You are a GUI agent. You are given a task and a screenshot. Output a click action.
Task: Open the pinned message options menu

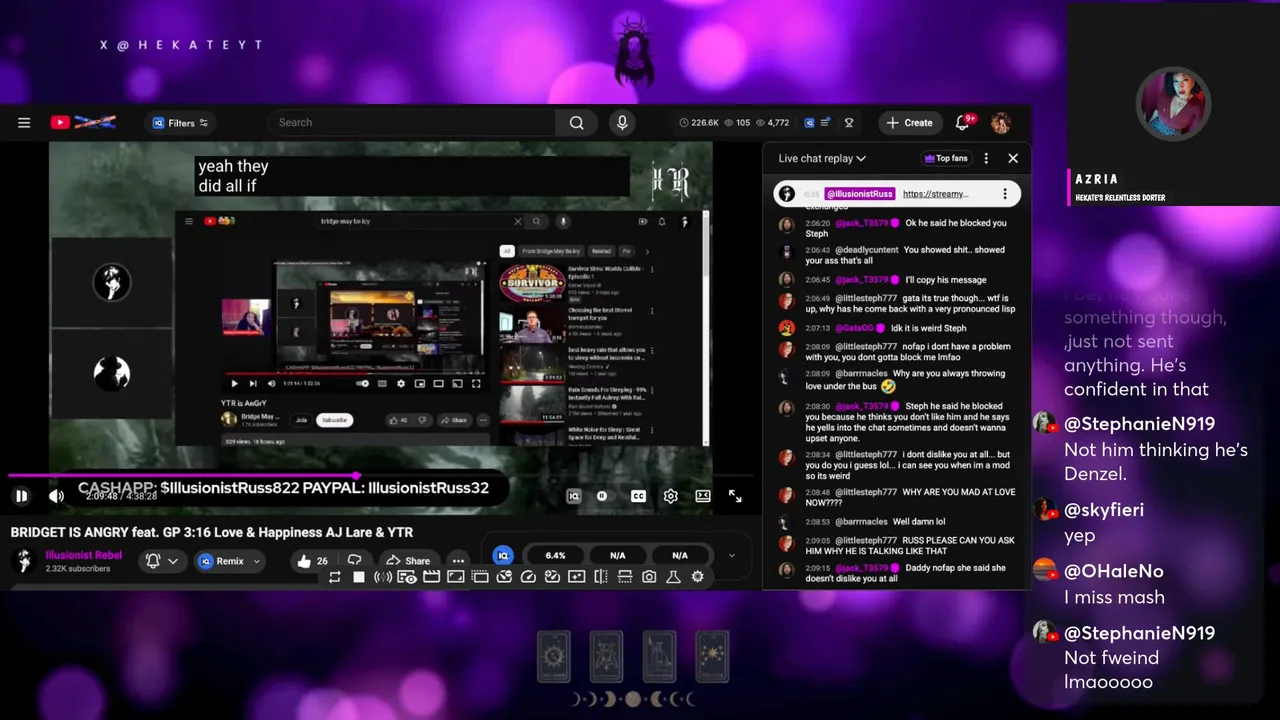tap(1005, 194)
